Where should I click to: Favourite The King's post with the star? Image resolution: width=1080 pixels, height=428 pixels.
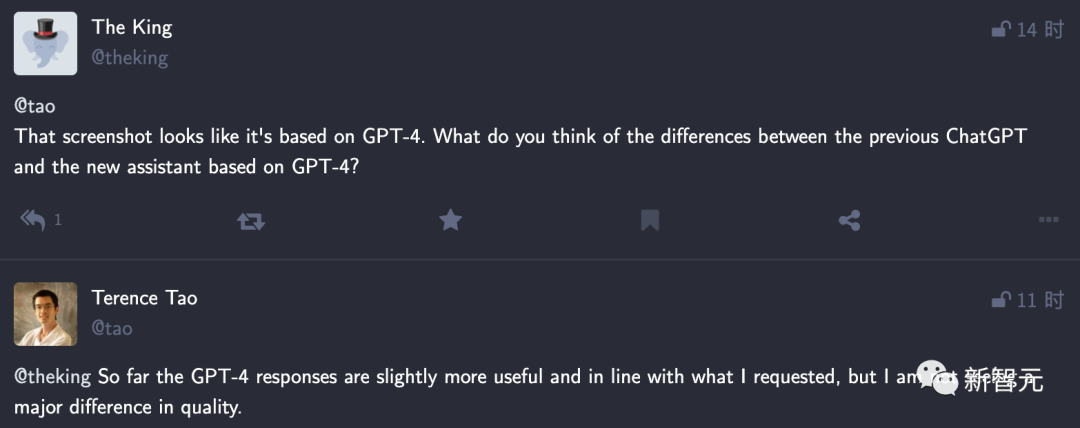click(451, 220)
